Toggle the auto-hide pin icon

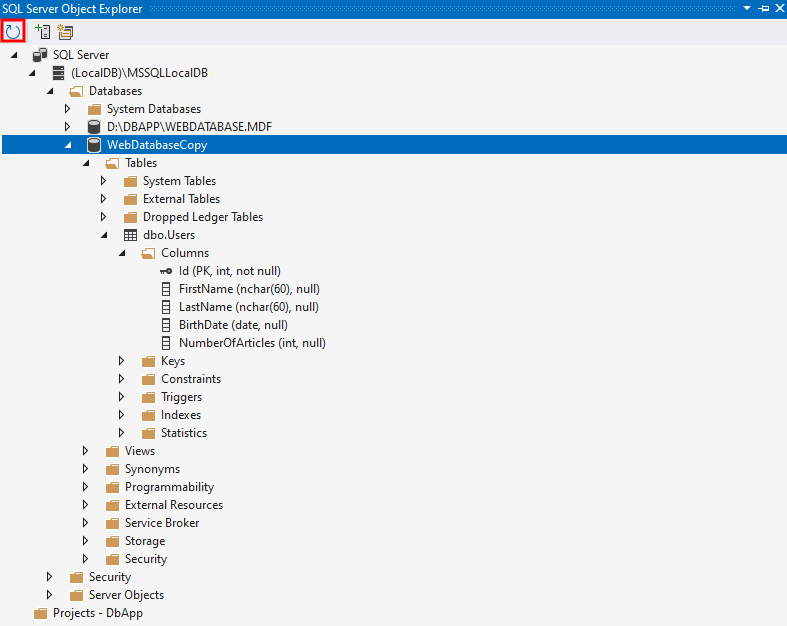764,8
